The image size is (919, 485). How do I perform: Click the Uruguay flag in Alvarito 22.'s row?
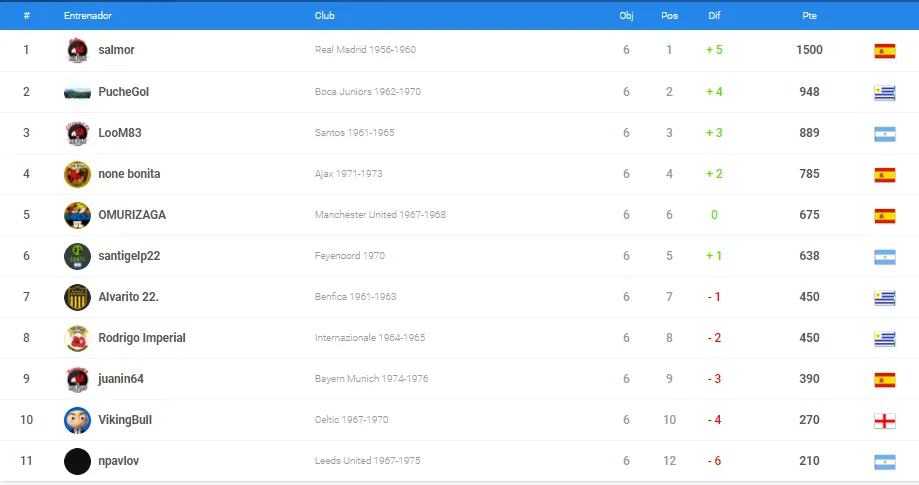click(884, 298)
